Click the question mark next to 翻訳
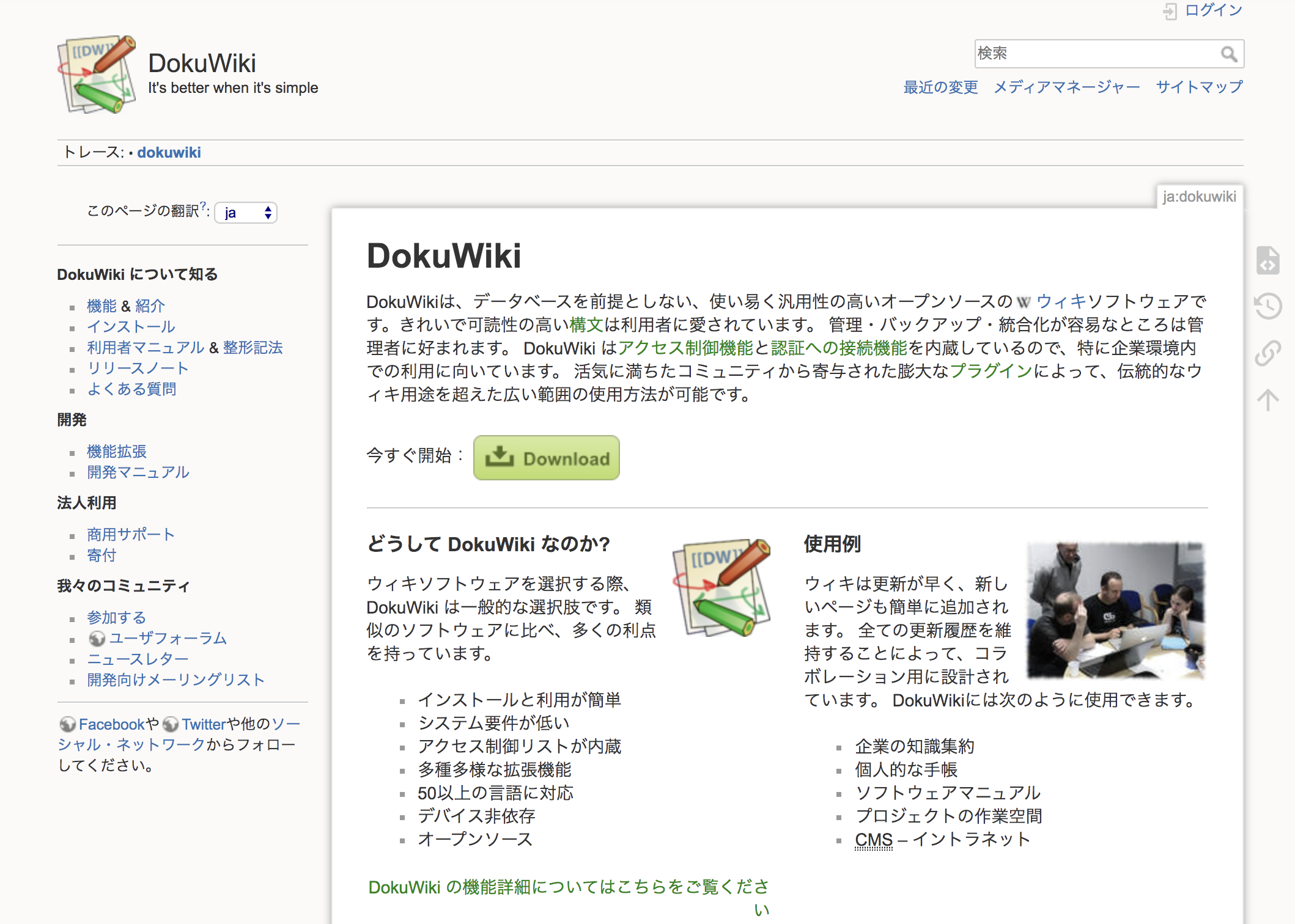Viewport: 1295px width, 924px height. click(204, 206)
